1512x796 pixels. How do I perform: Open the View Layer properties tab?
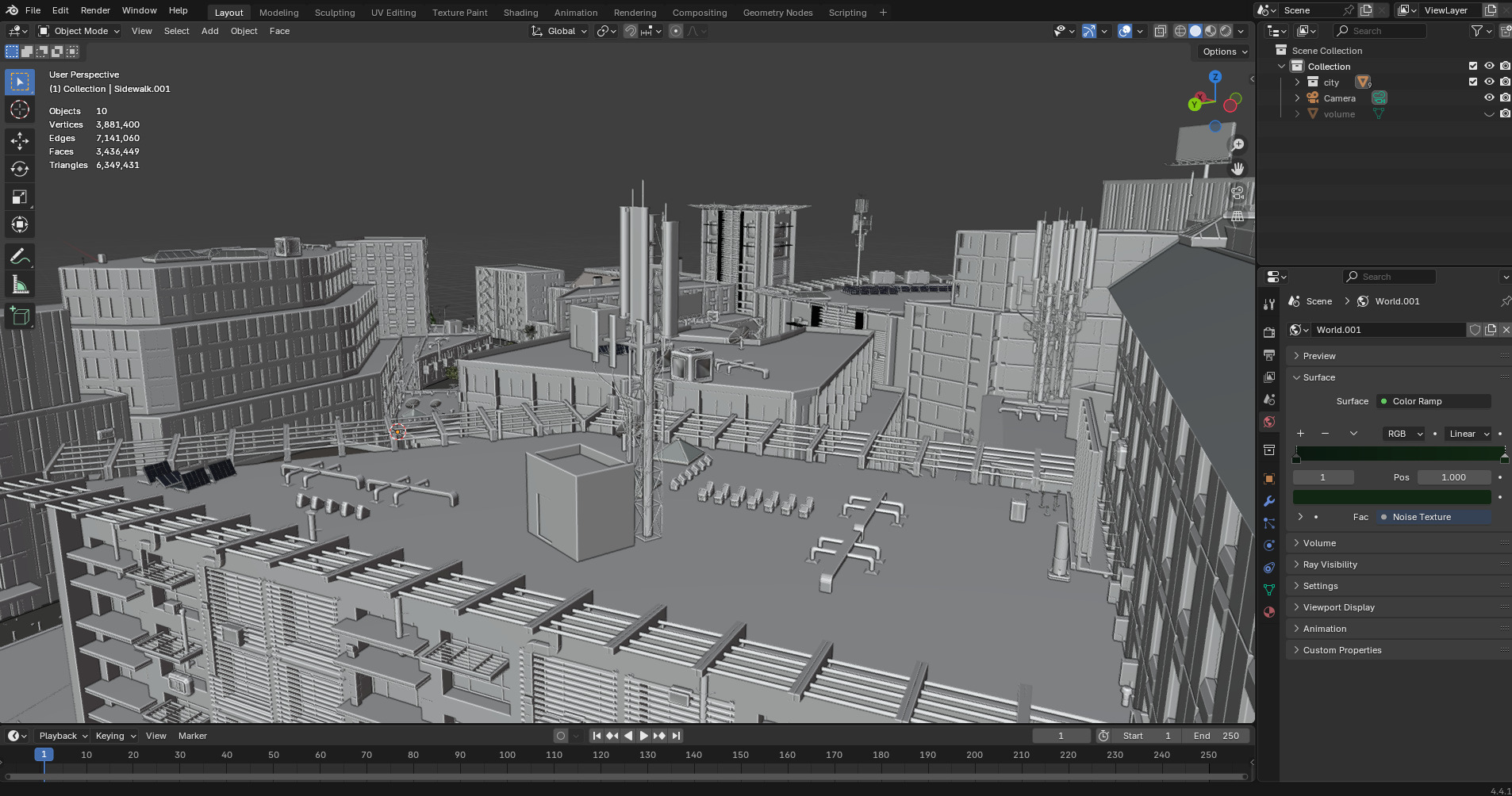[x=1269, y=377]
